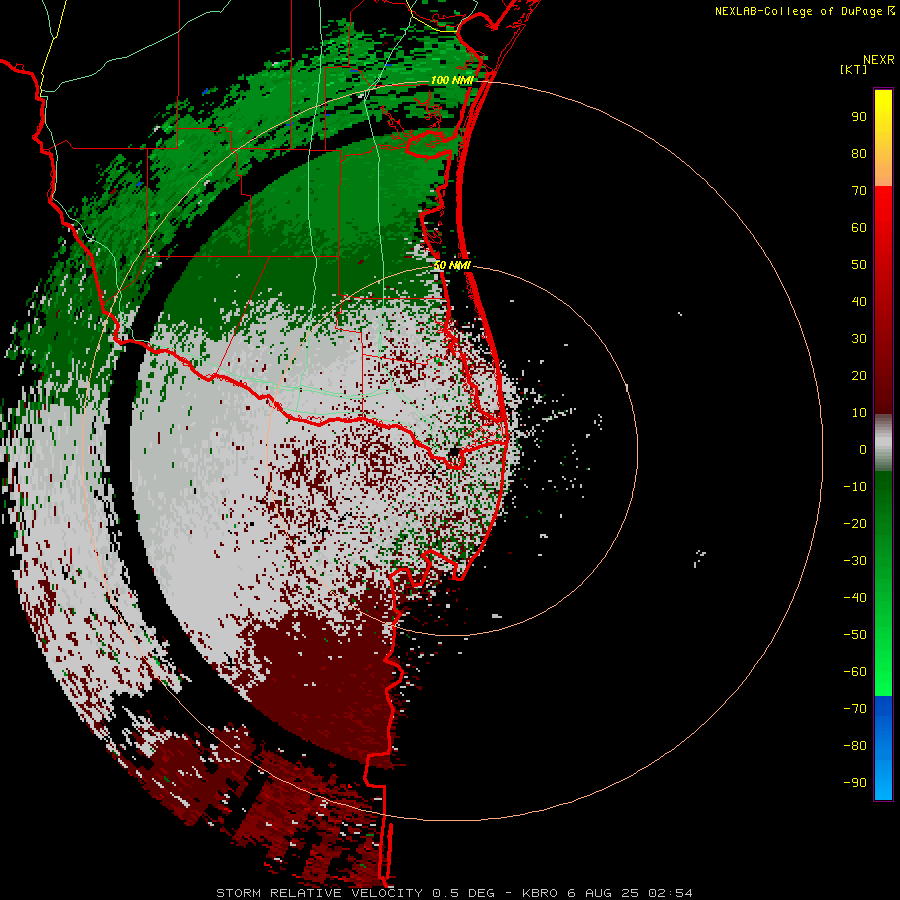900x900 pixels.
Task: Click the -20 value on the velocity scale
Action: tap(855, 524)
